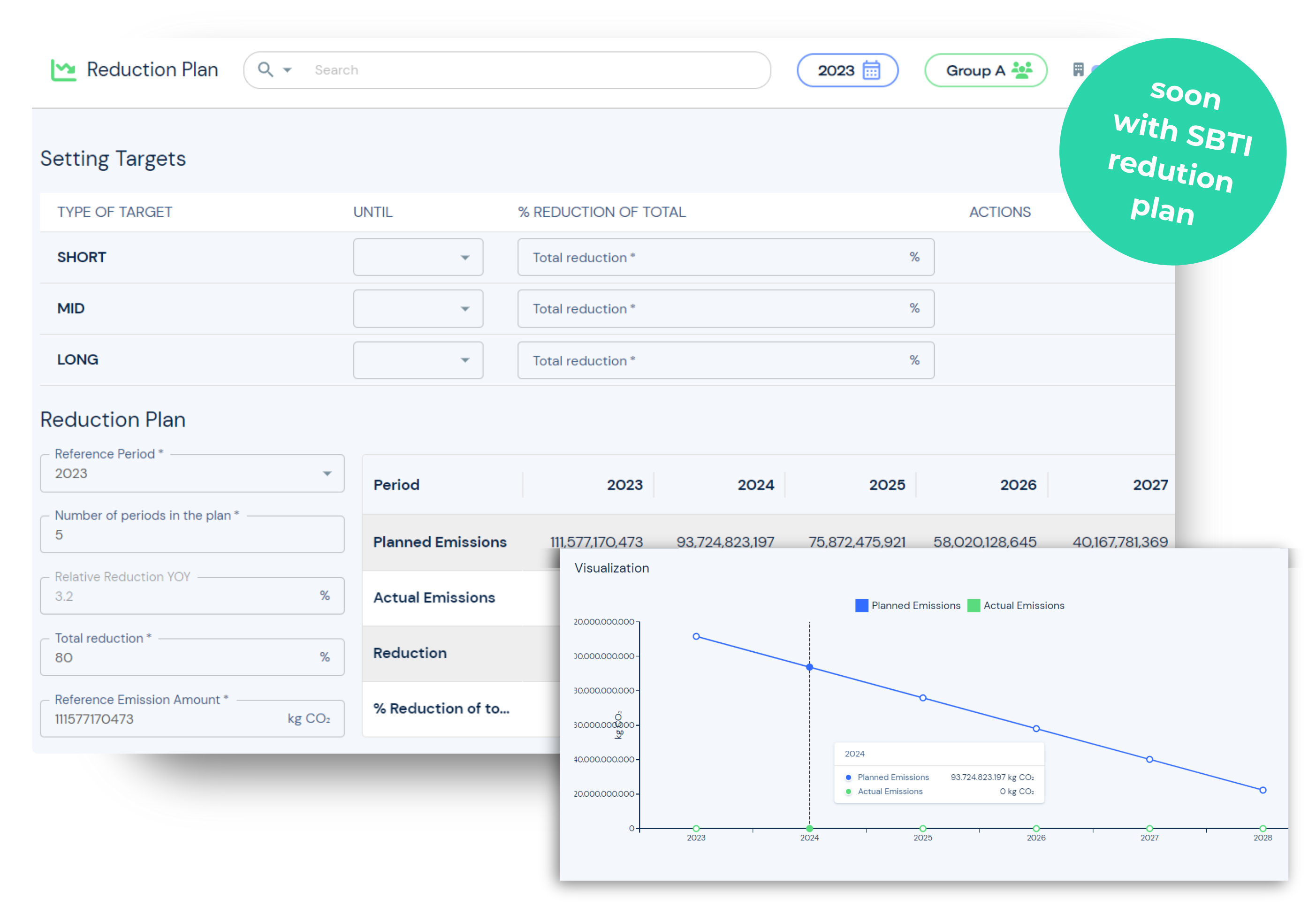
Task: Click the 2025 actual emissions green point
Action: point(923,829)
